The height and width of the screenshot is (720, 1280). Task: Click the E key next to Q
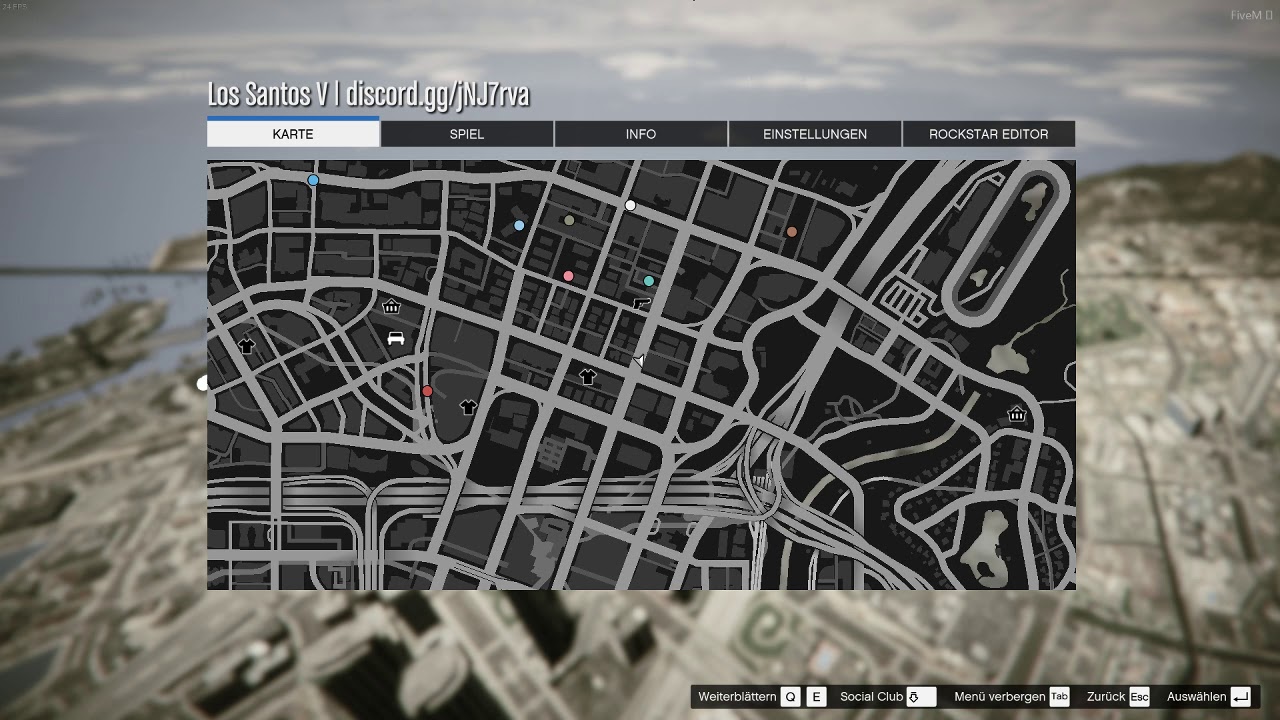(816, 697)
